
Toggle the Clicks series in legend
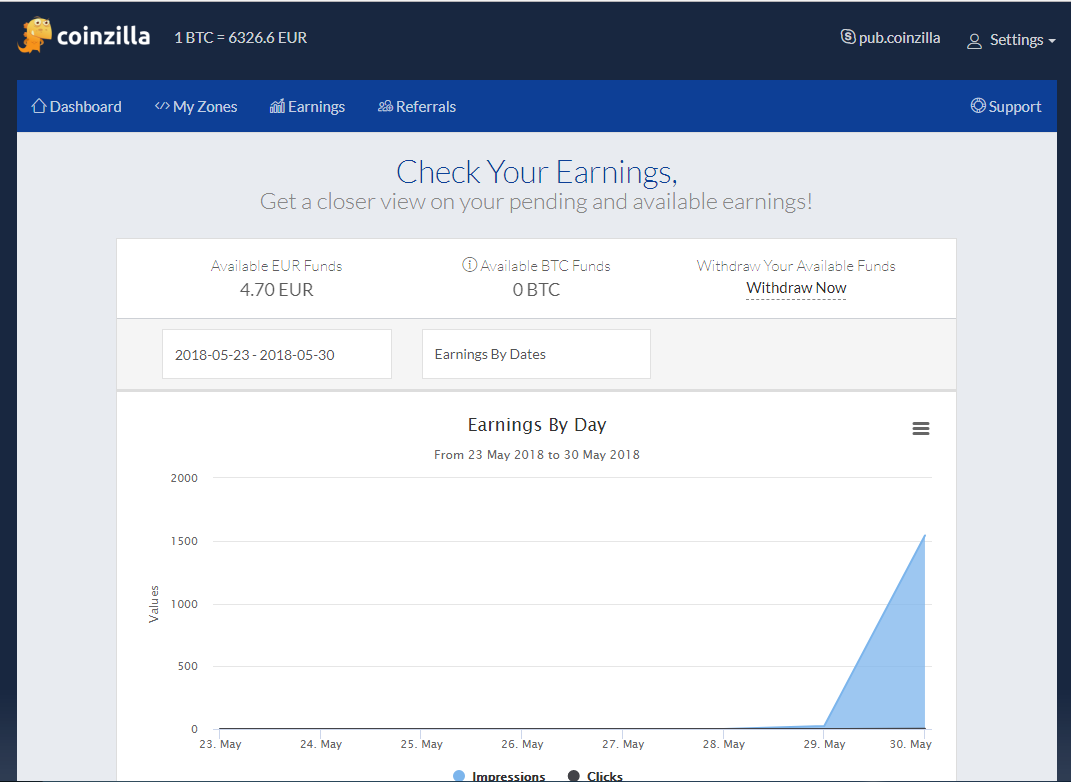tap(596, 776)
